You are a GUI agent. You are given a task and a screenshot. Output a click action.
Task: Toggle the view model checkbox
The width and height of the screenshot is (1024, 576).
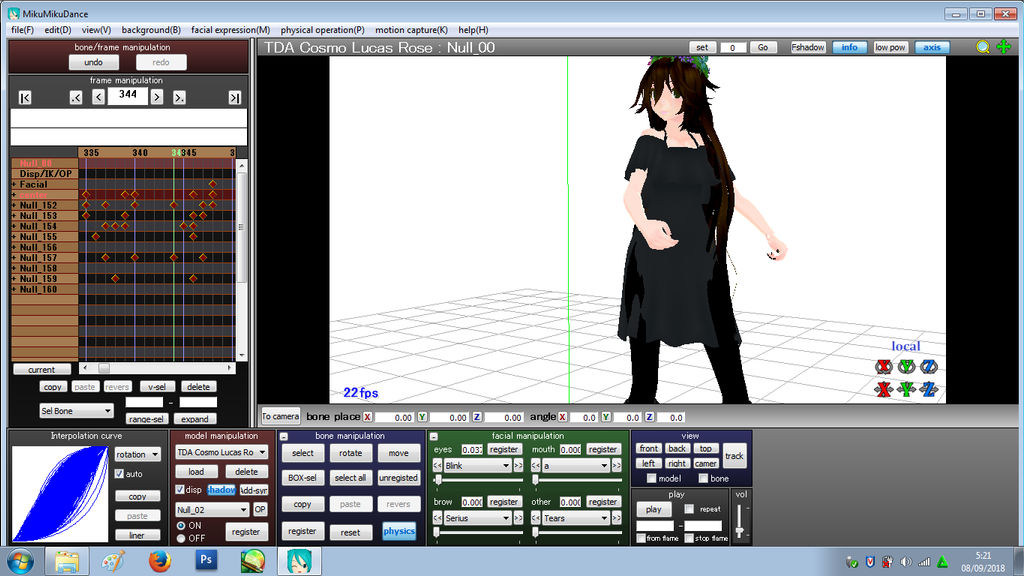click(651, 478)
